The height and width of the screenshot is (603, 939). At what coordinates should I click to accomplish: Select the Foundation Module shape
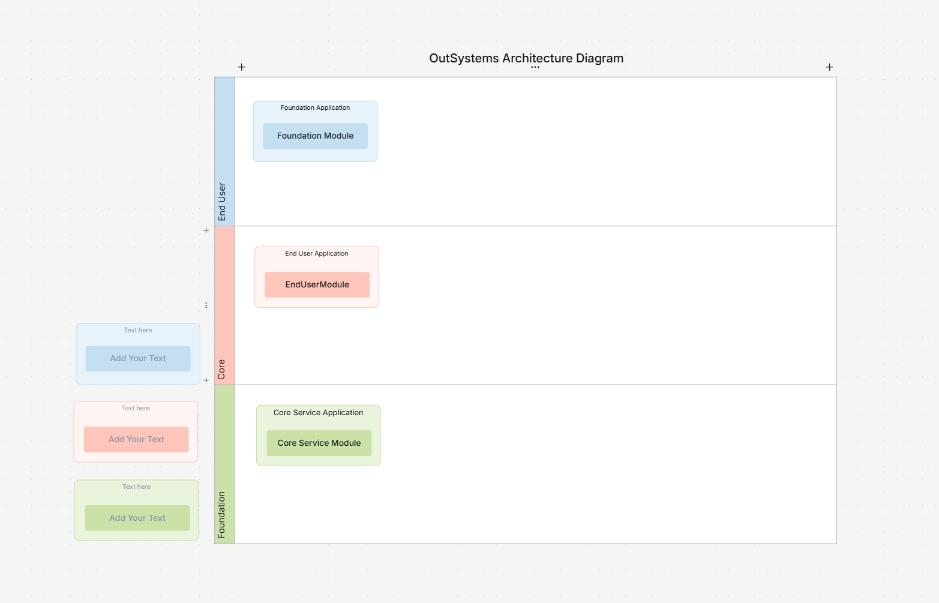315,135
